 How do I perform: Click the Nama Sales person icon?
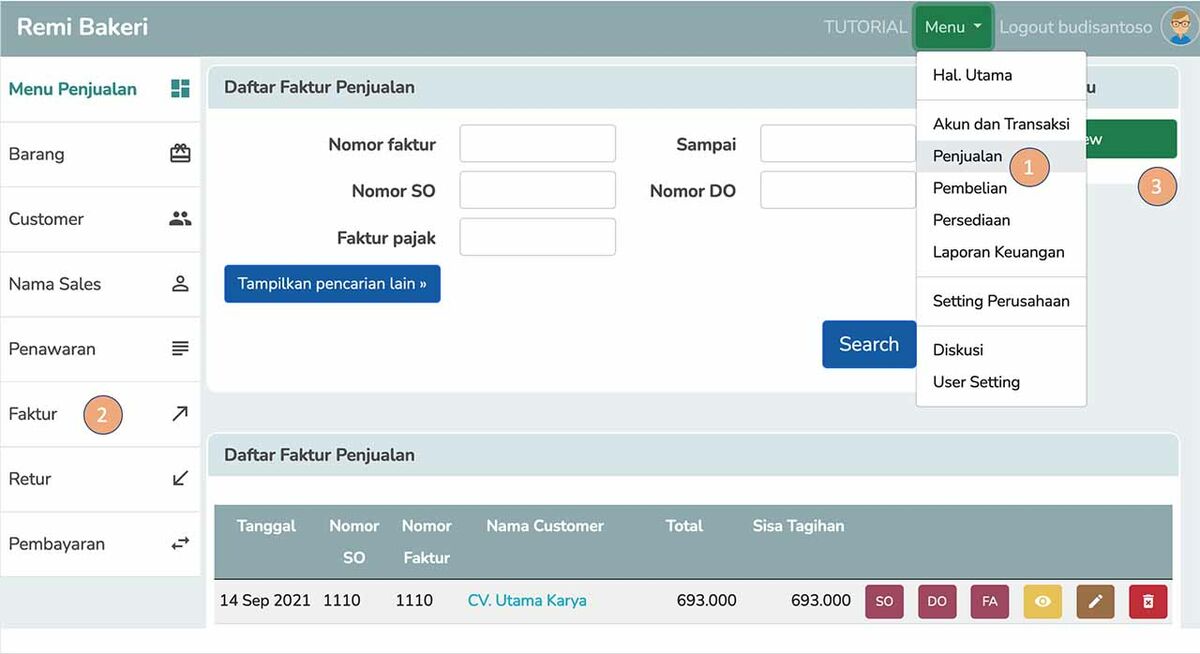click(x=180, y=284)
